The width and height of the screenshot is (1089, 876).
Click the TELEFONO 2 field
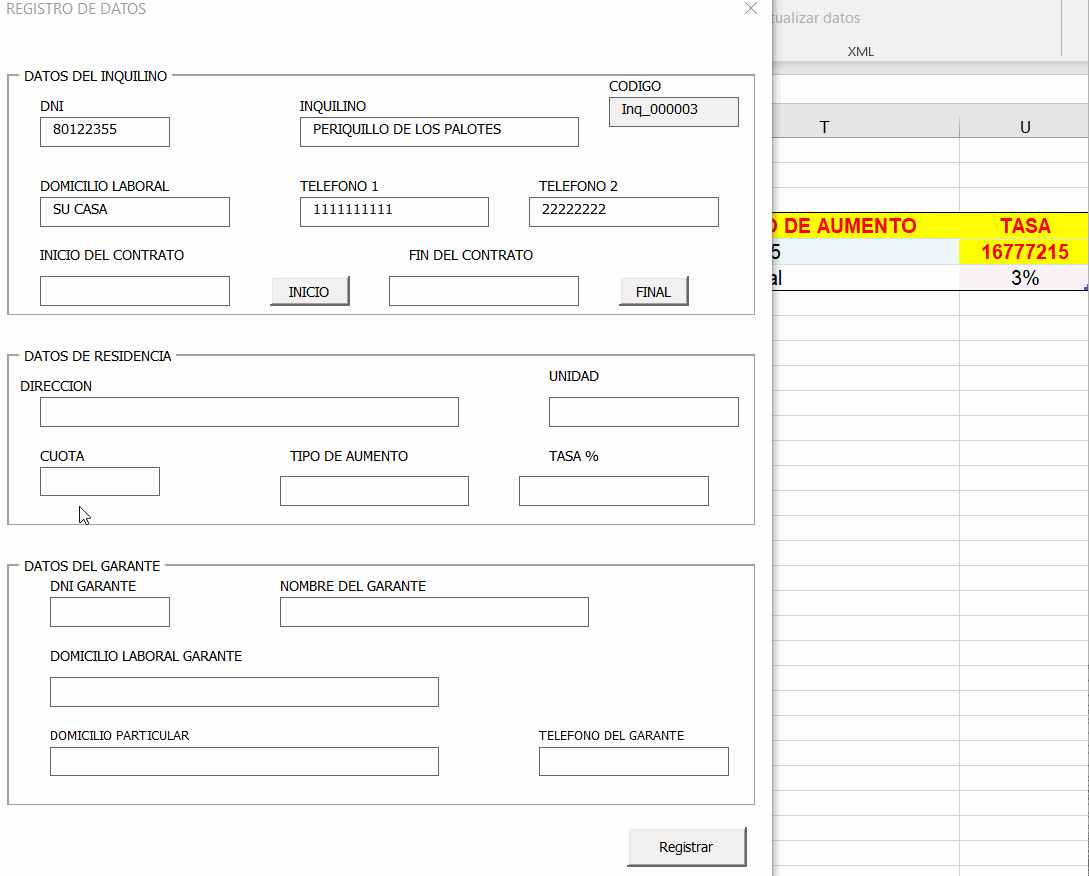pyautogui.click(x=623, y=211)
